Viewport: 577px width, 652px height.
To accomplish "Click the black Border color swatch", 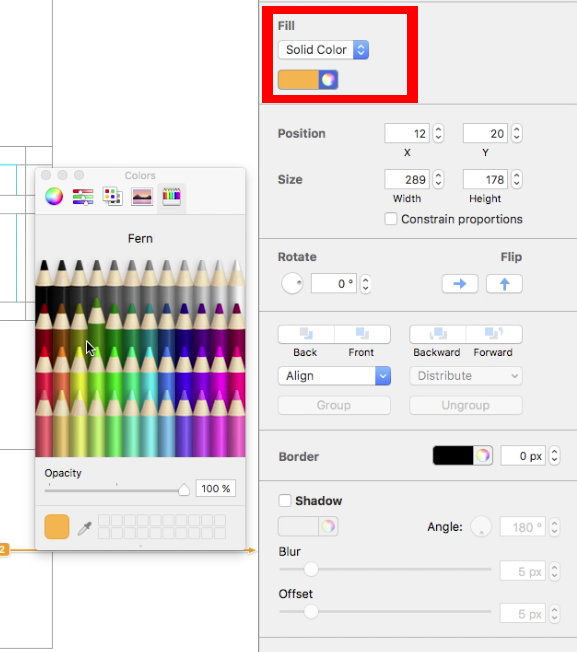I will [453, 455].
